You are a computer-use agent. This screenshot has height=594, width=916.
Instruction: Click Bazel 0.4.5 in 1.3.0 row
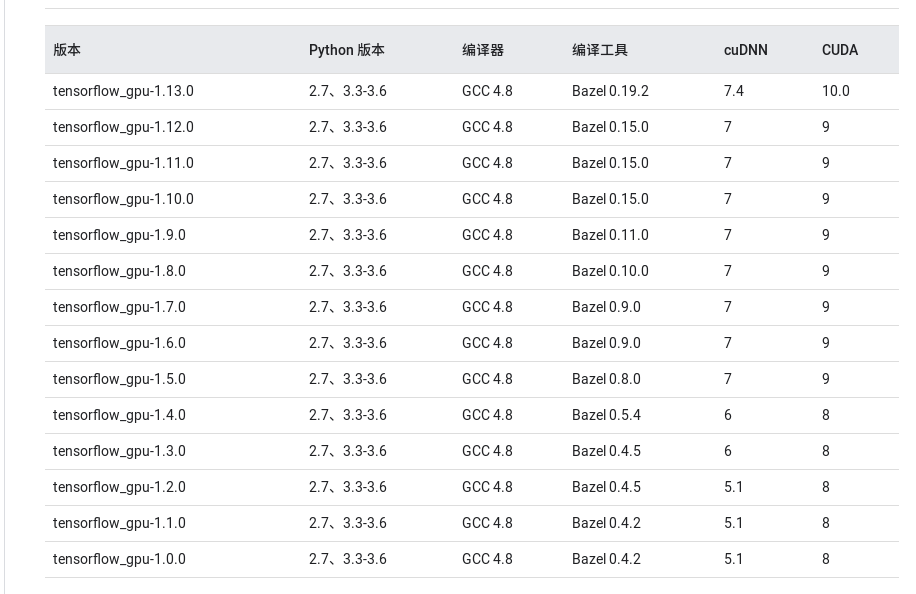[x=606, y=451]
